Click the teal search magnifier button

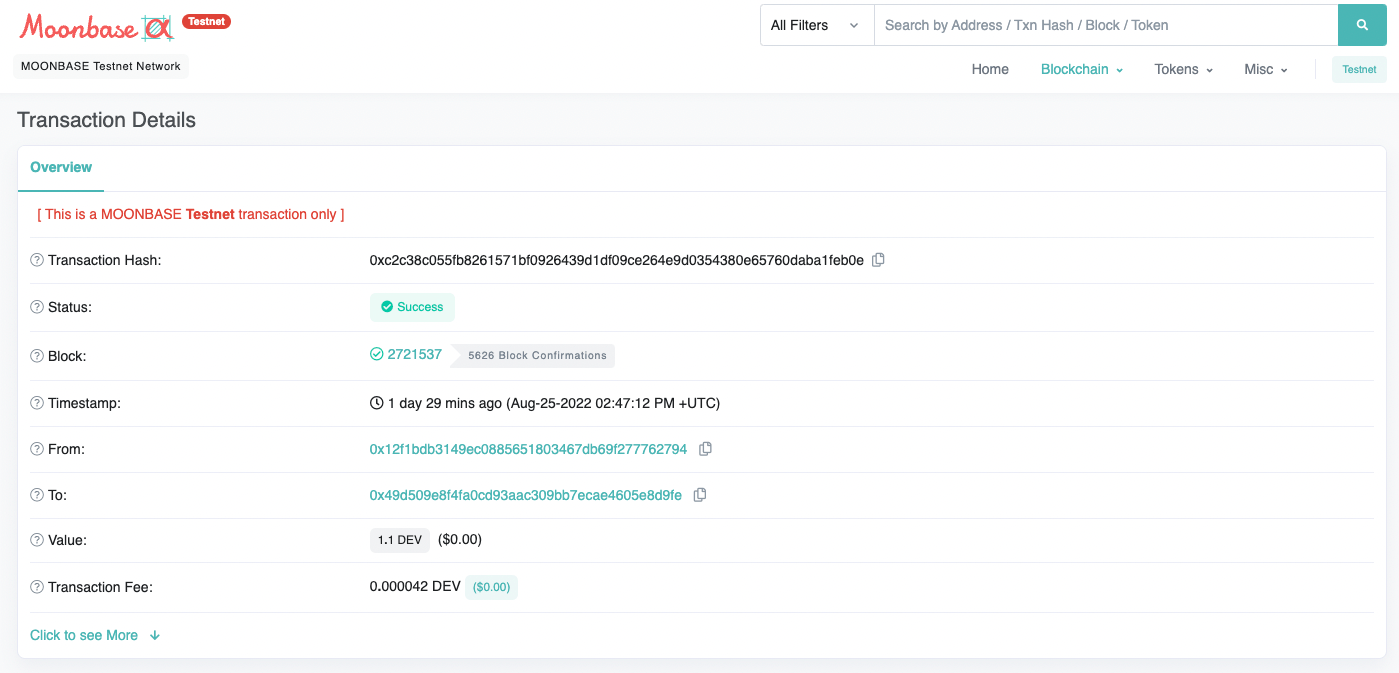[1362, 24]
